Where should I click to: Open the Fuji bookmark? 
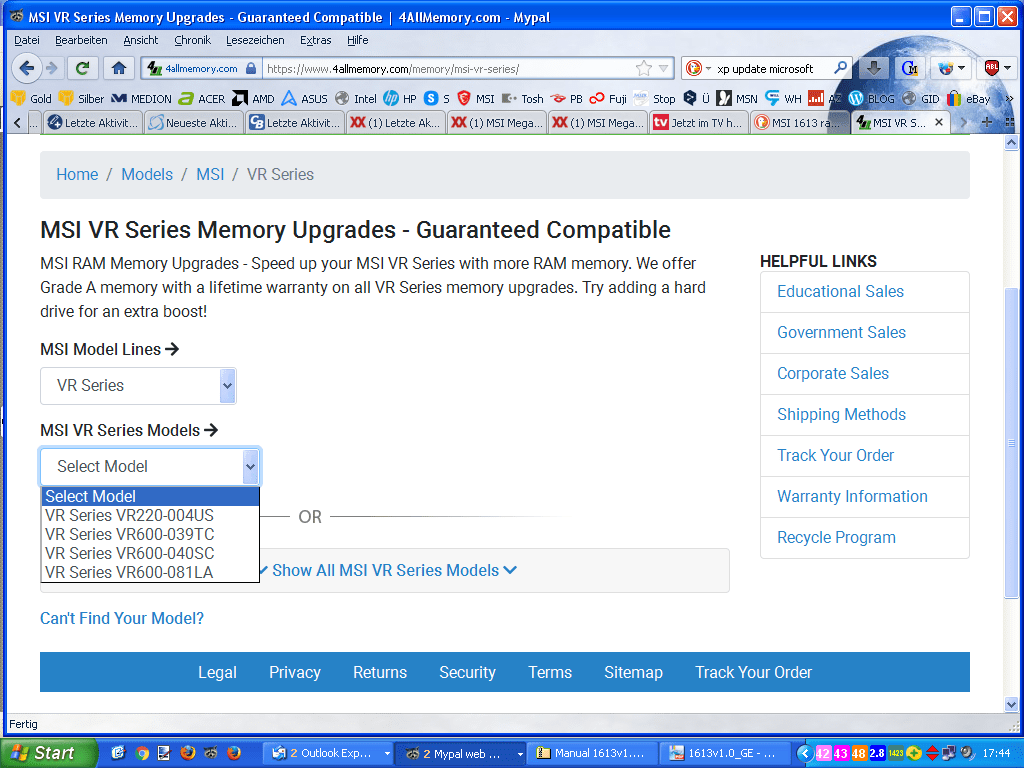point(608,99)
